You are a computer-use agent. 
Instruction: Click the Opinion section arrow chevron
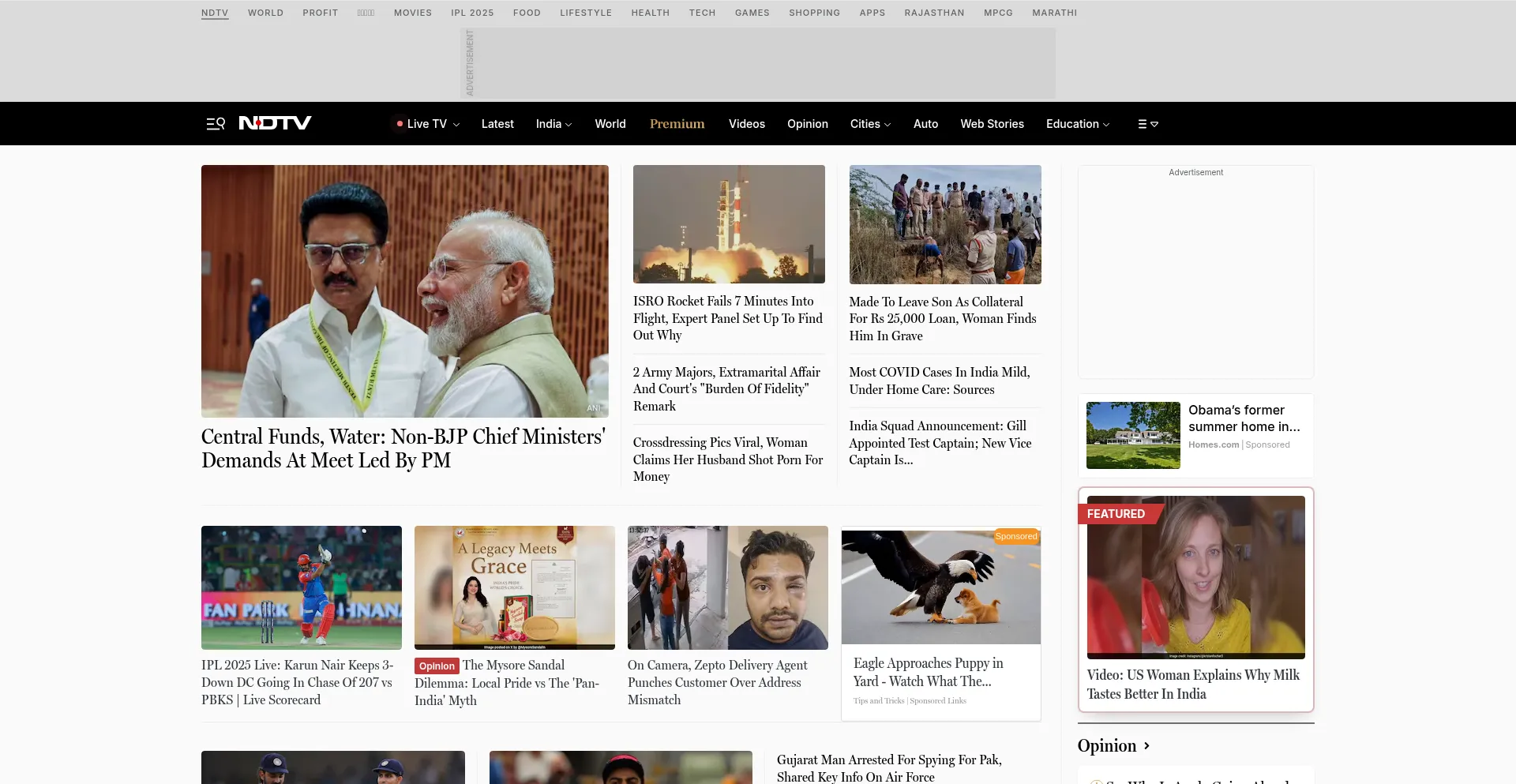point(1146,746)
